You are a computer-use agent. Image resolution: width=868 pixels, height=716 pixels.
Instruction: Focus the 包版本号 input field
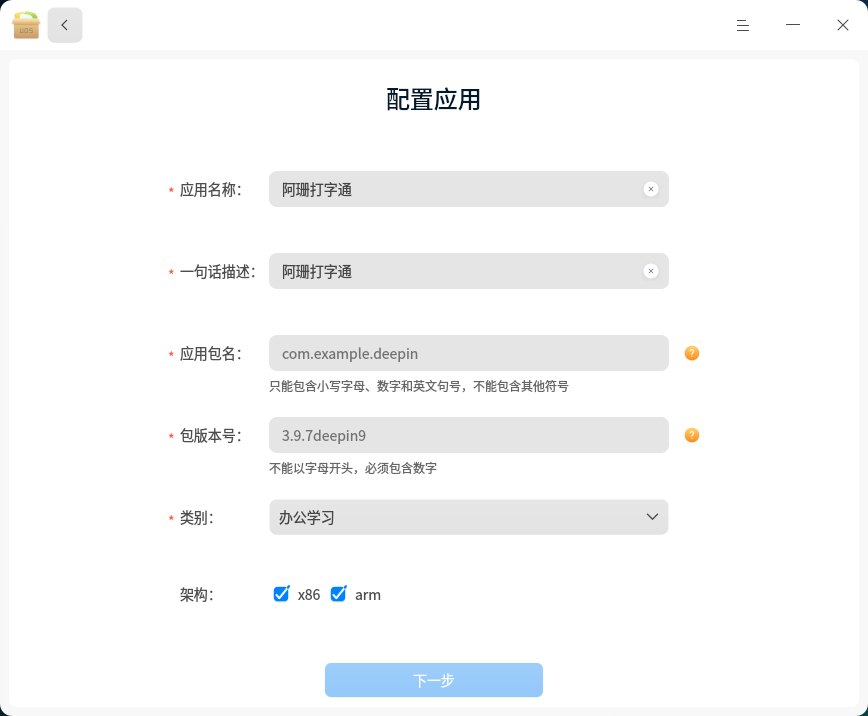[469, 435]
